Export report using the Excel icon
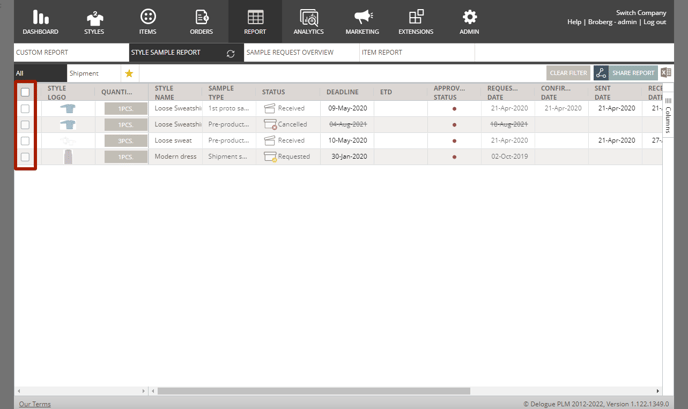688x409 pixels. click(666, 73)
